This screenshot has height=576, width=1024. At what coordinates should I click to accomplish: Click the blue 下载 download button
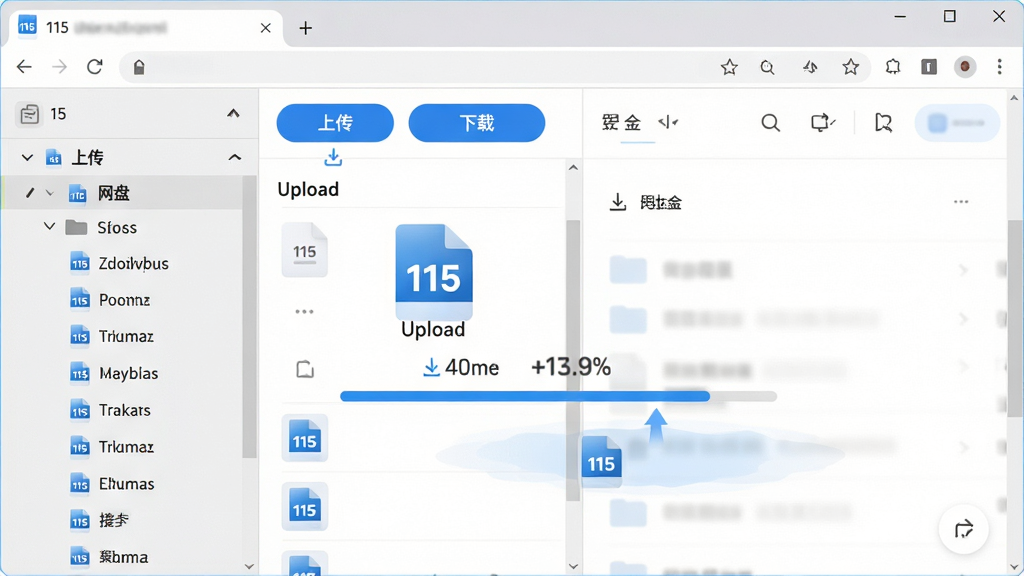click(x=477, y=123)
